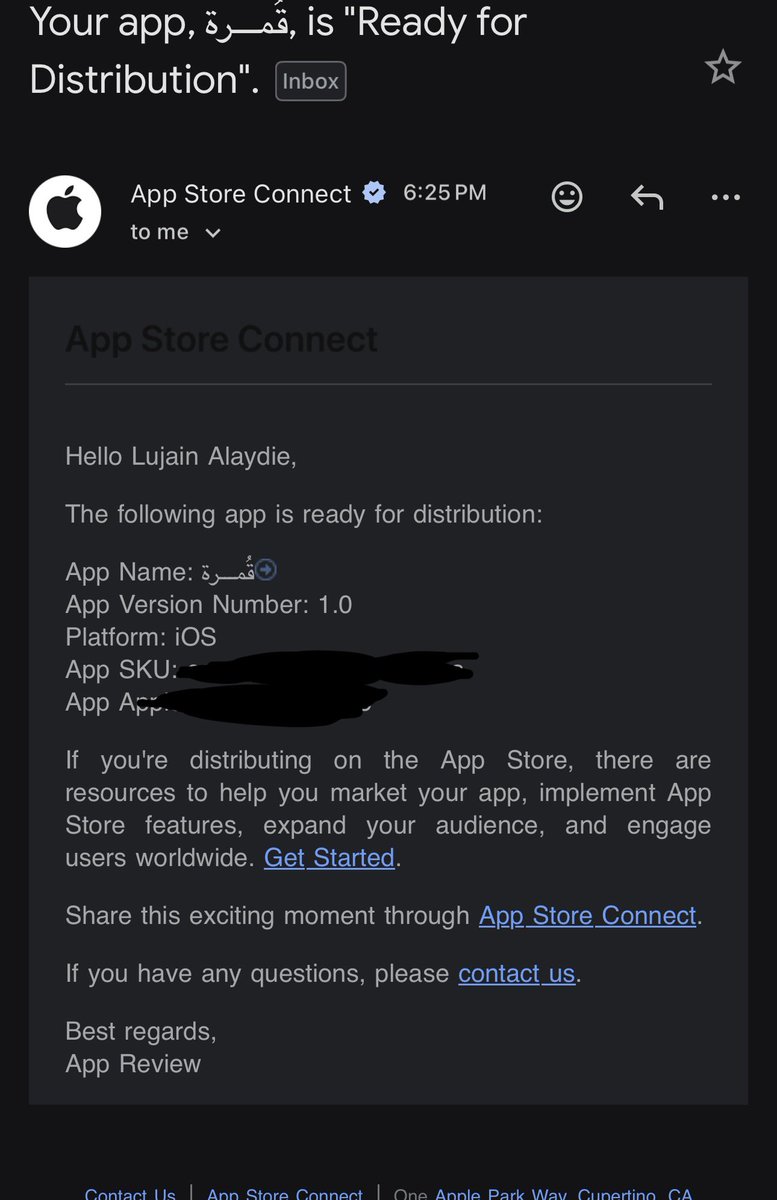Tap the 'Hello Lujain Alaydie' greeting

point(181,457)
